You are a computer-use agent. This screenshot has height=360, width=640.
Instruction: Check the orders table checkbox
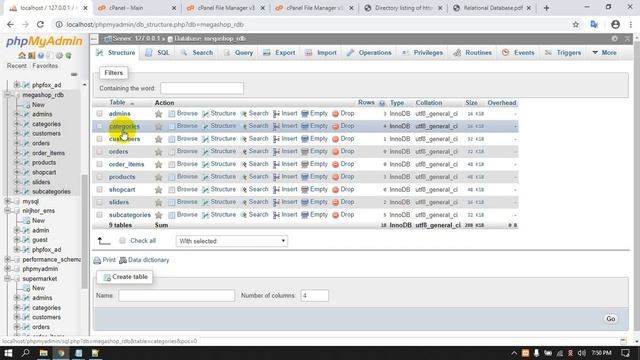100,151
